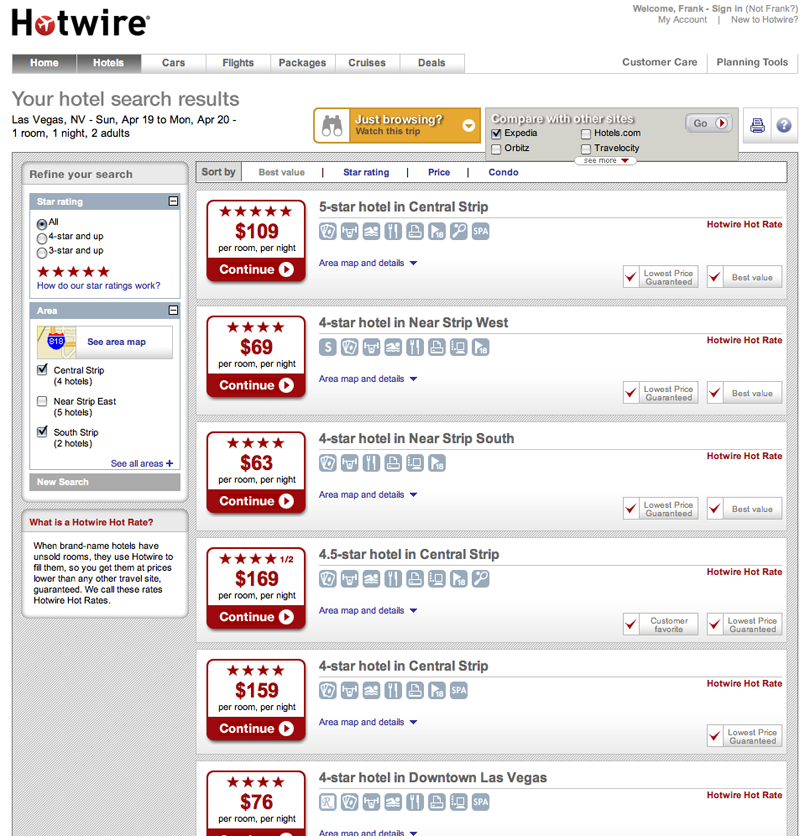Expand Area map and details for $63 hotel
Image resolution: width=800 pixels, height=836 pixels.
(367, 495)
